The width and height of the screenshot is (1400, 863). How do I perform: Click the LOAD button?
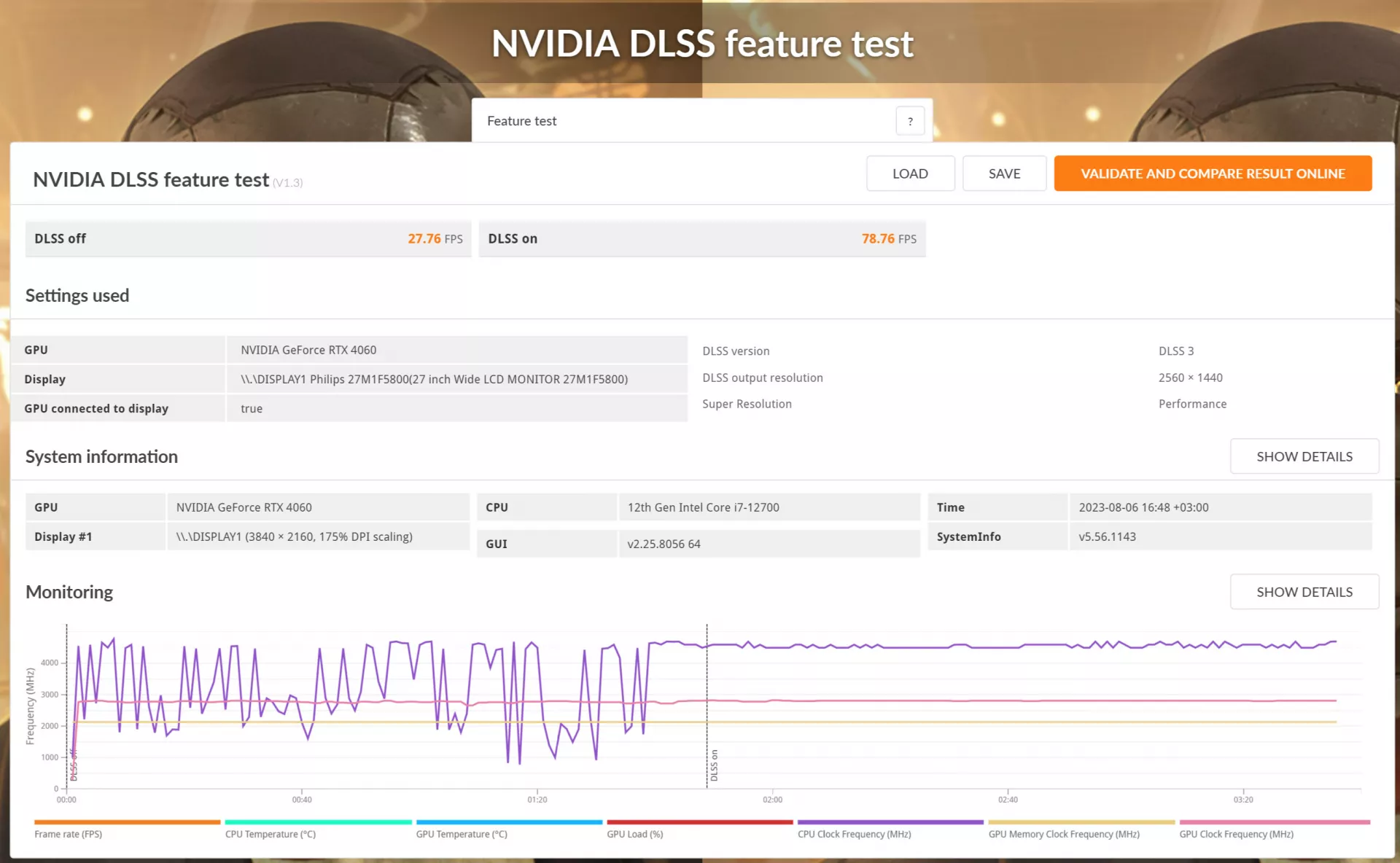[x=910, y=173]
